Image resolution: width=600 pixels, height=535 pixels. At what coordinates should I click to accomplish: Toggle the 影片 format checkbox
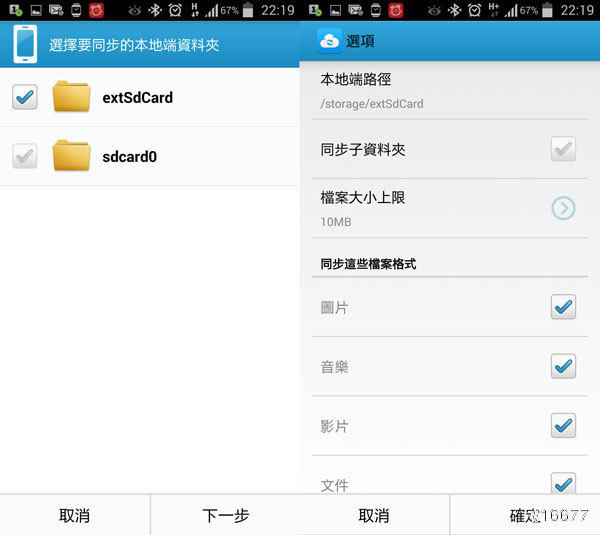563,426
